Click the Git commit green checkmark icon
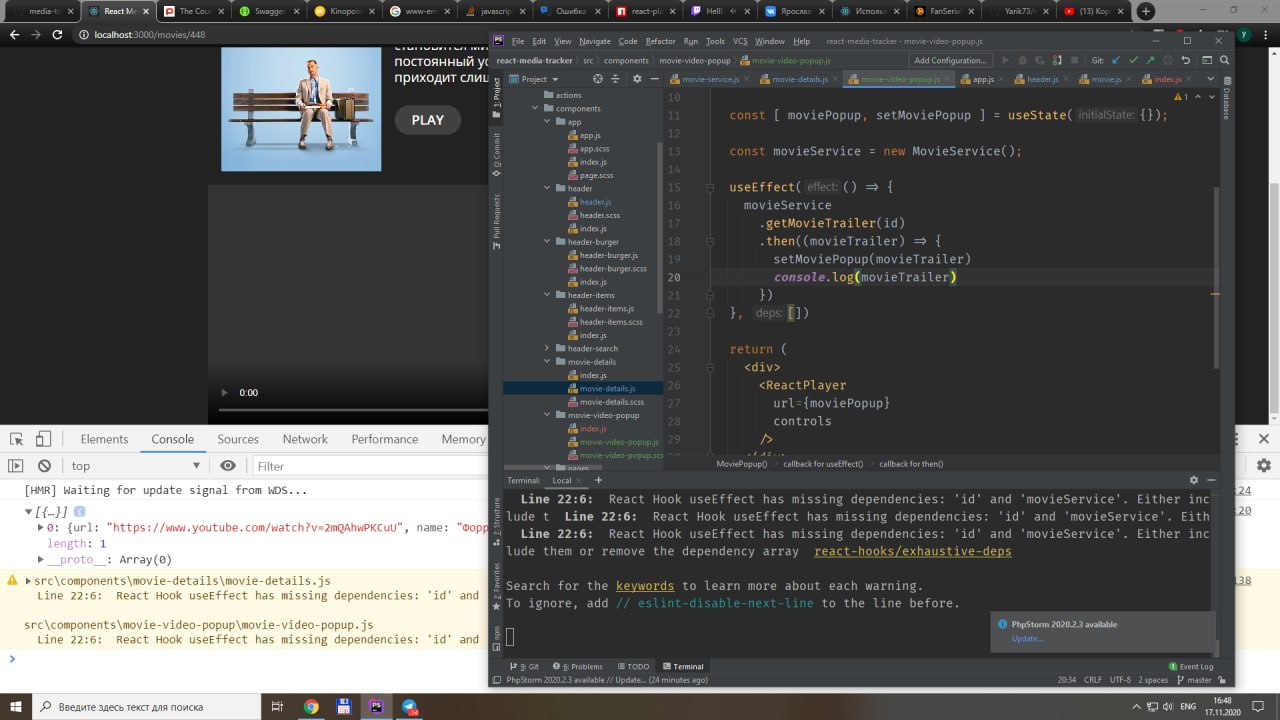The width and height of the screenshot is (1280, 720). coord(1134,61)
